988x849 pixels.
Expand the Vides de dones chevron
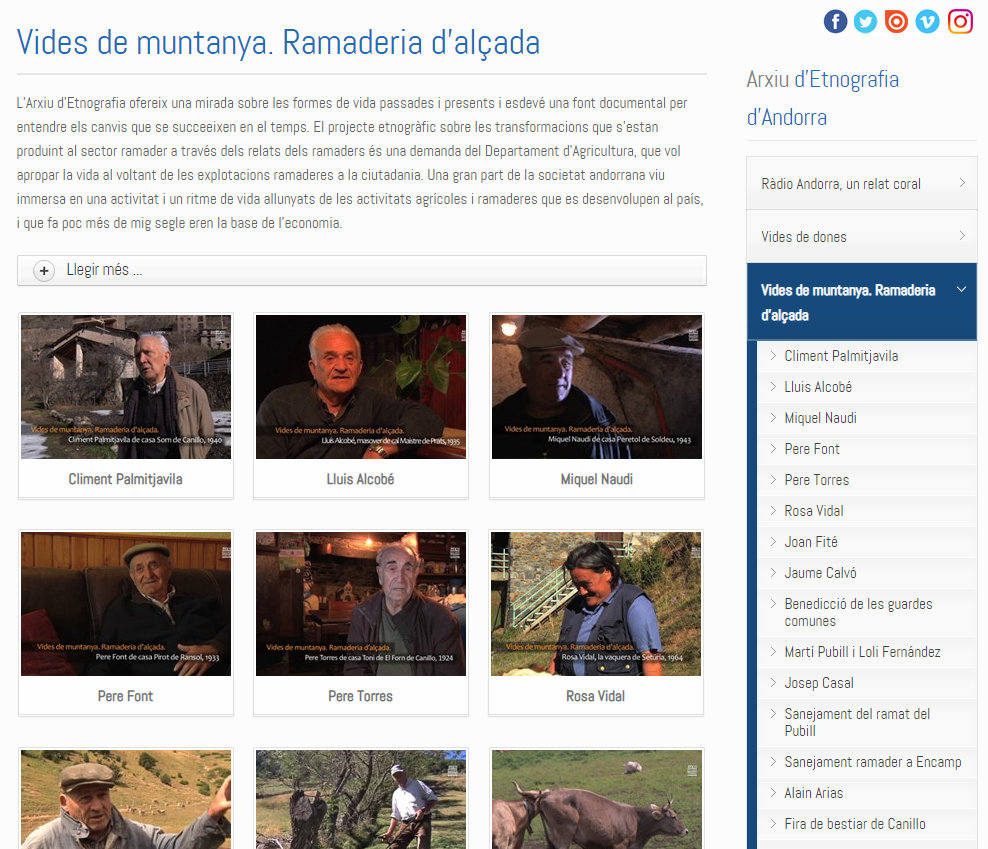(962, 236)
